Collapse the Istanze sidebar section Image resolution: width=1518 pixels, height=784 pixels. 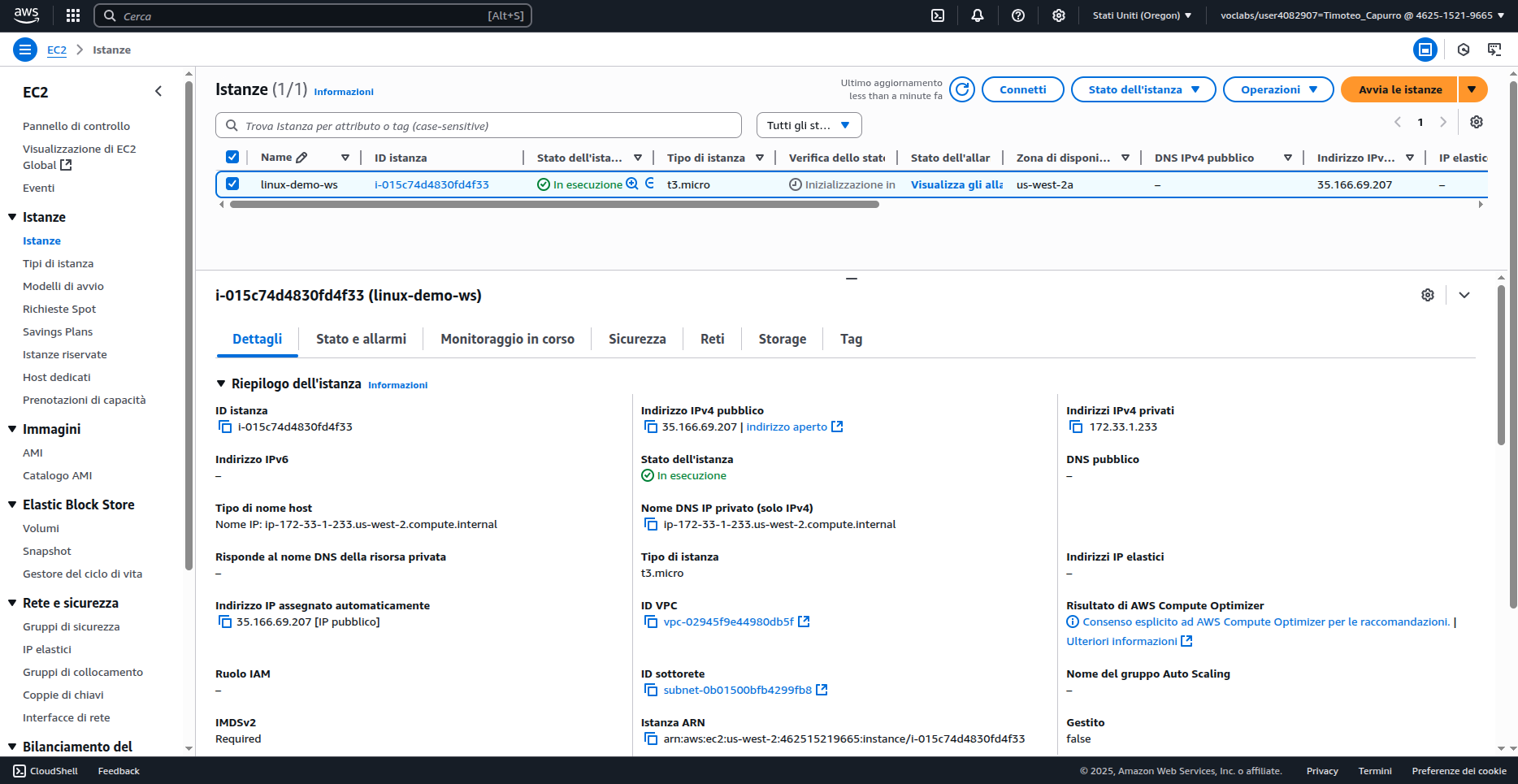tap(12, 217)
